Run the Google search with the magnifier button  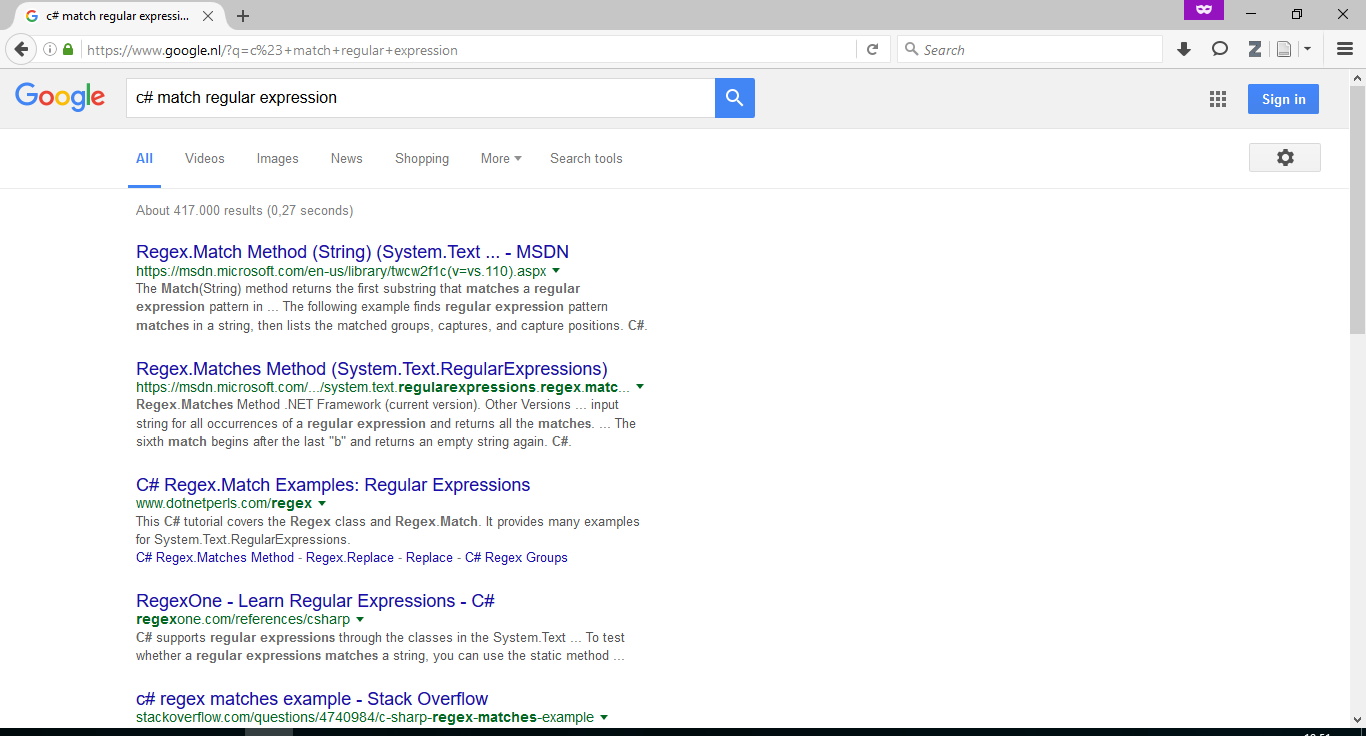(x=735, y=98)
